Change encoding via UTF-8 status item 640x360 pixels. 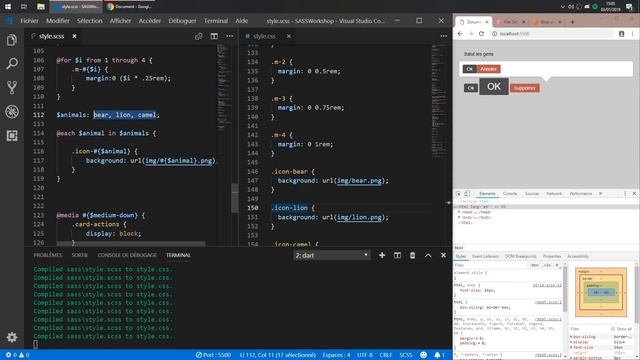[x=364, y=355]
